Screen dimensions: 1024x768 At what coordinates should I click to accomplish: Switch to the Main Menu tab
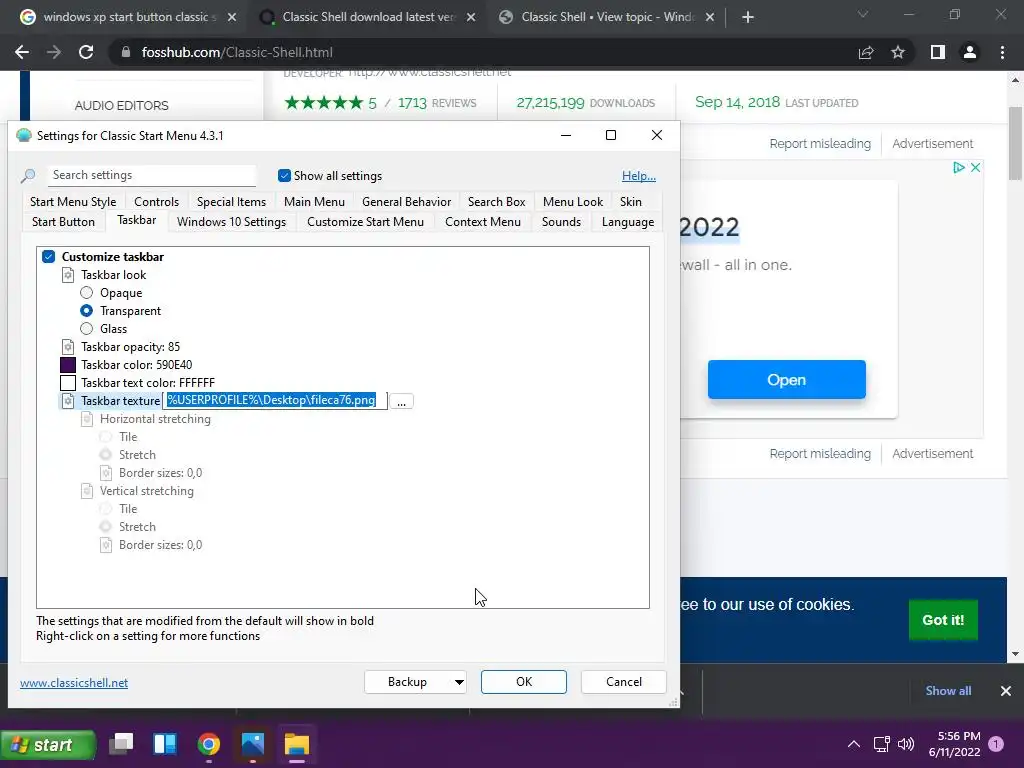(314, 202)
